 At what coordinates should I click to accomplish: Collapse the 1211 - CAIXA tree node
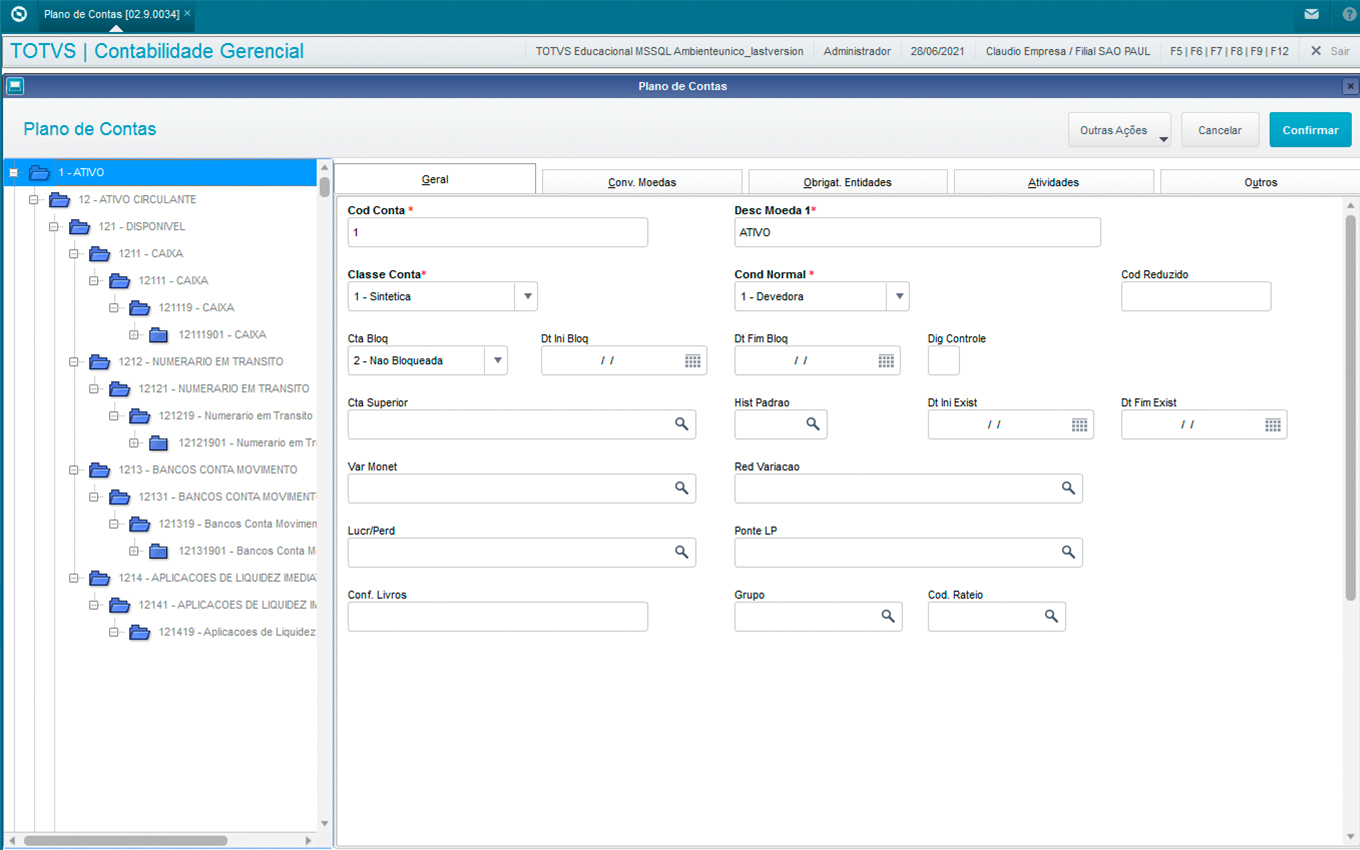[74, 254]
